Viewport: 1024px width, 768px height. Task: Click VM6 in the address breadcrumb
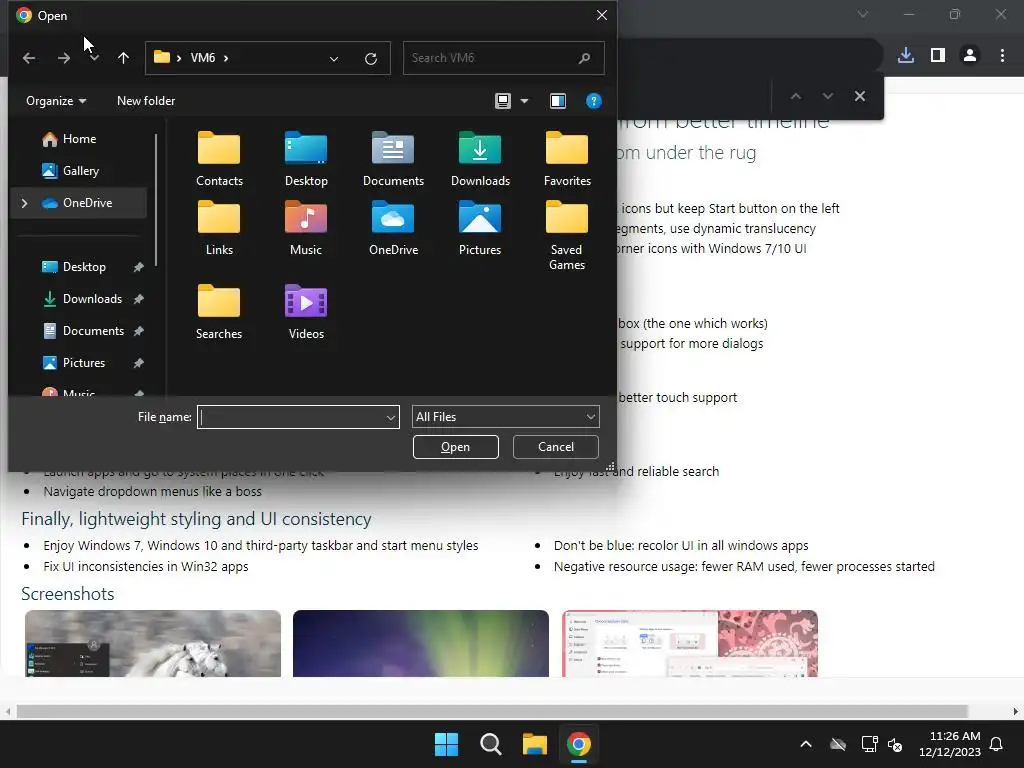tap(202, 58)
